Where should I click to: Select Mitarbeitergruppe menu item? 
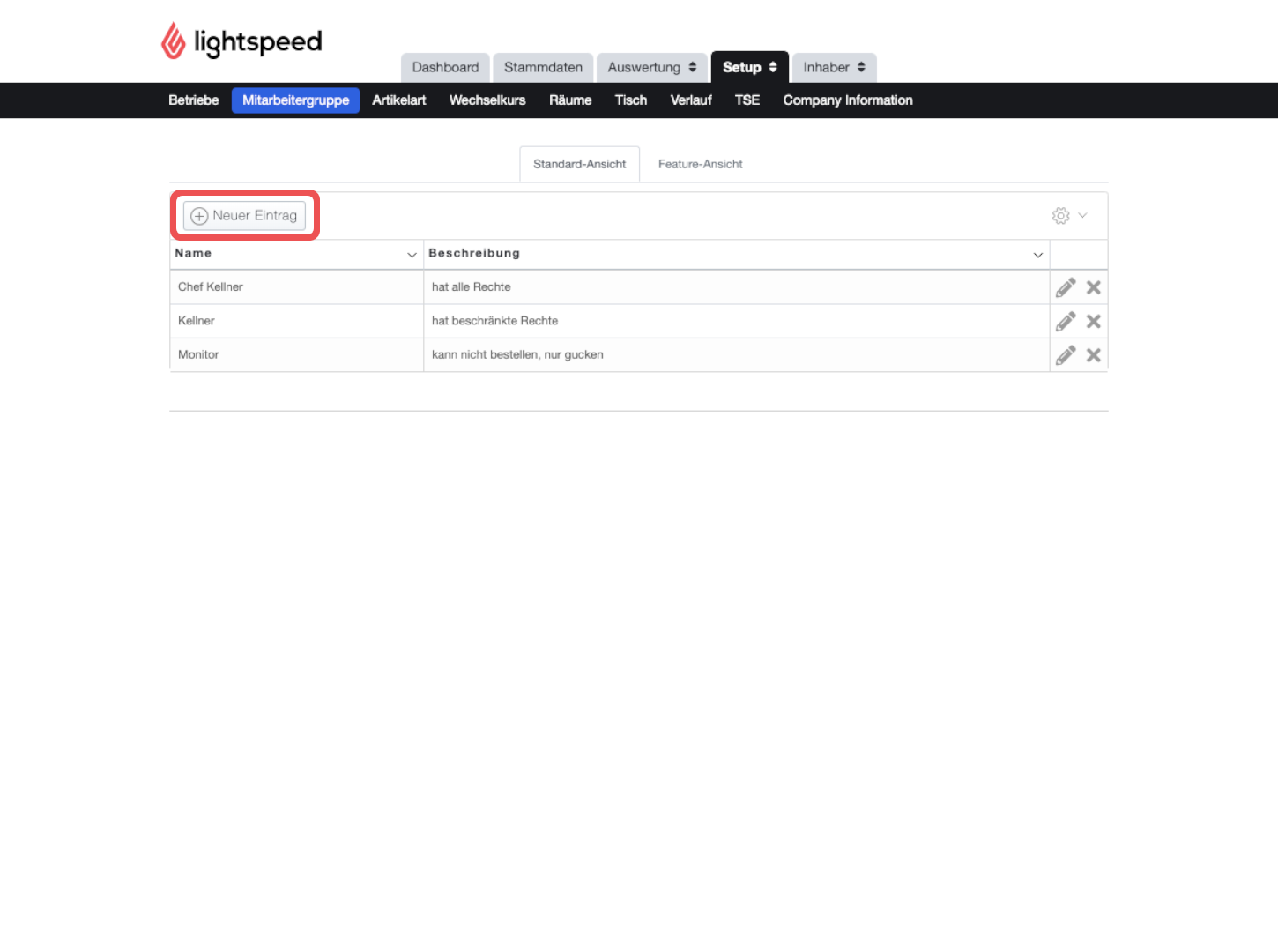pyautogui.click(x=296, y=100)
